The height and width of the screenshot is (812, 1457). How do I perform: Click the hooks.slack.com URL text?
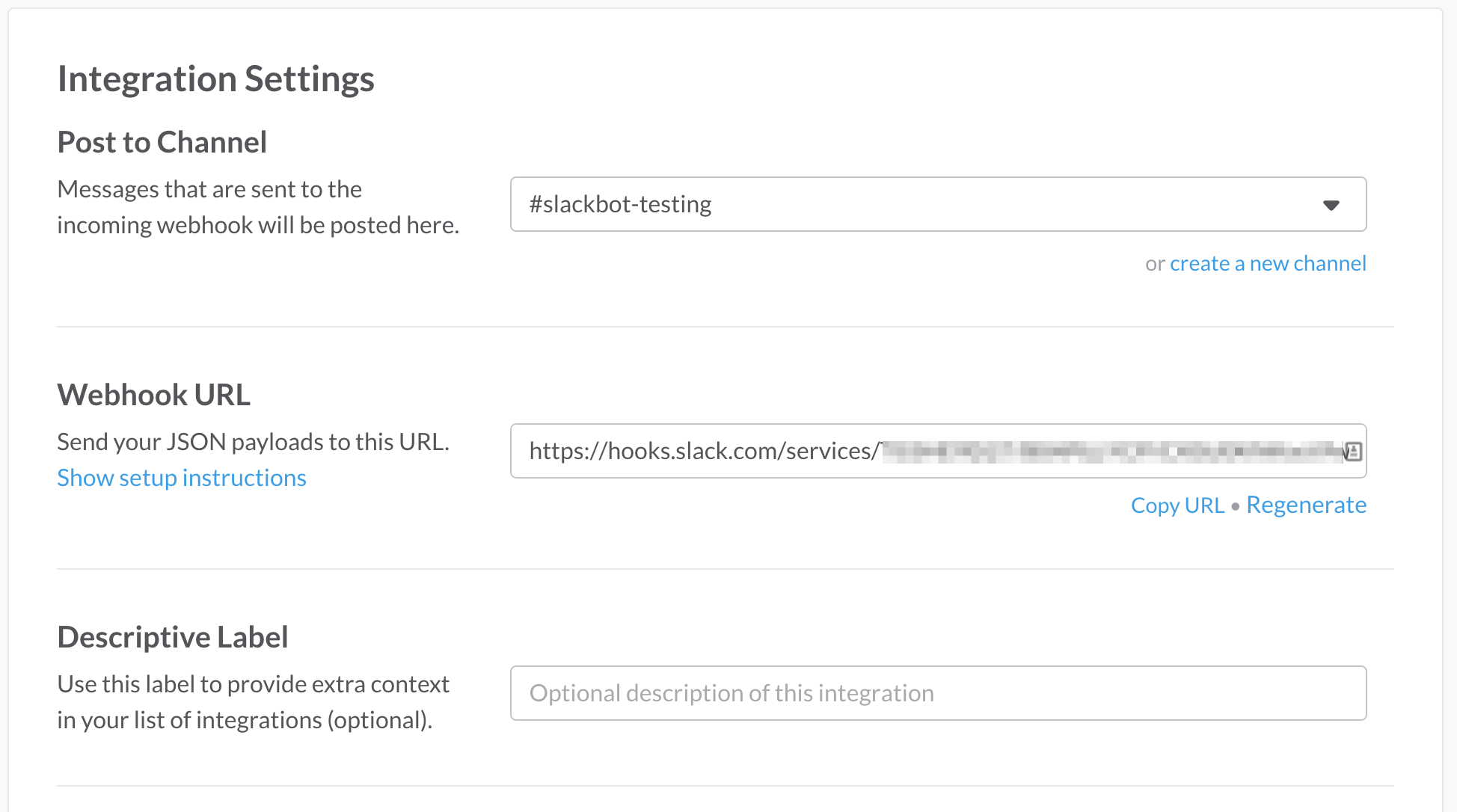pos(703,451)
